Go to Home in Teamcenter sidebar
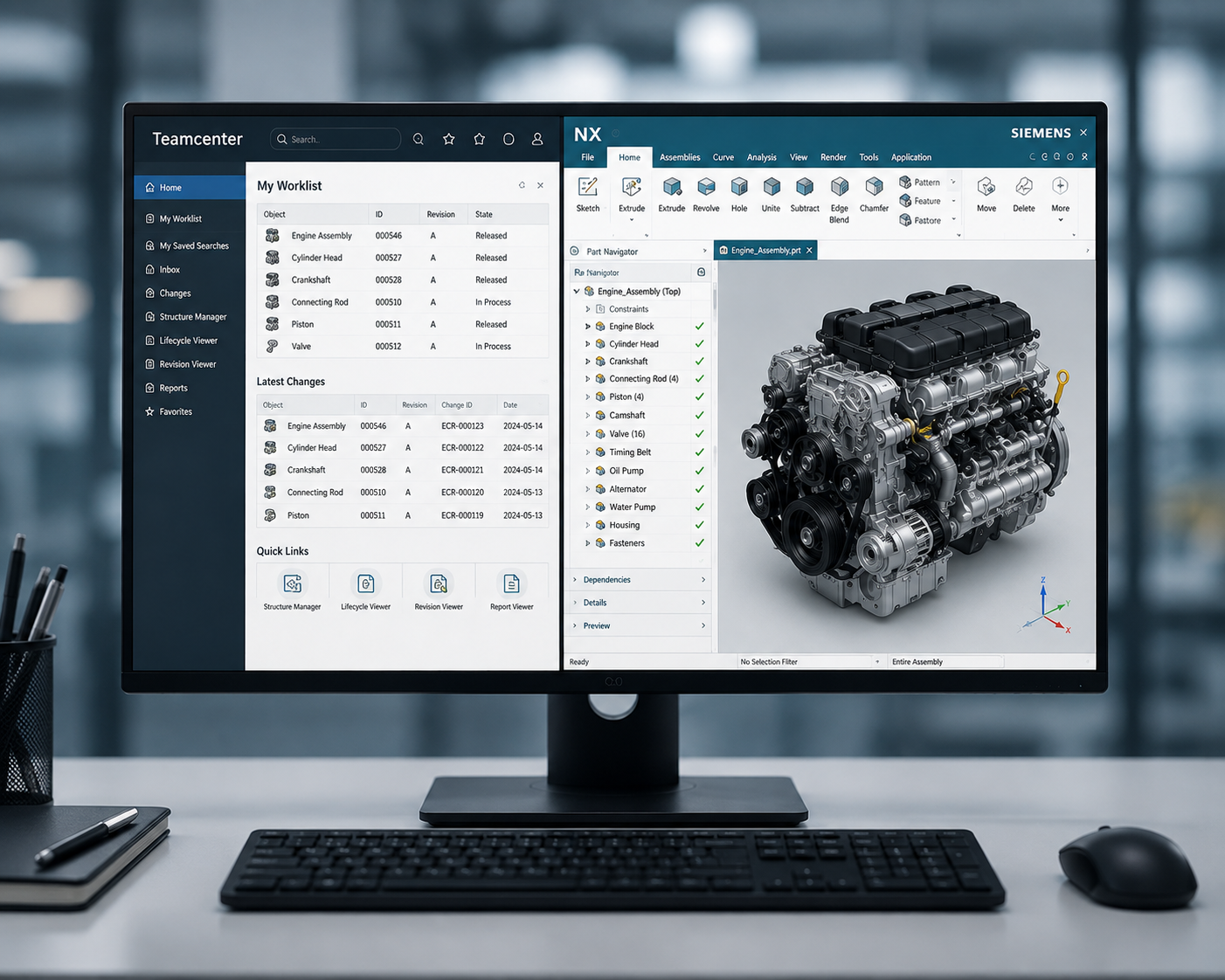Image resolution: width=1225 pixels, height=980 pixels. pyautogui.click(x=190, y=188)
